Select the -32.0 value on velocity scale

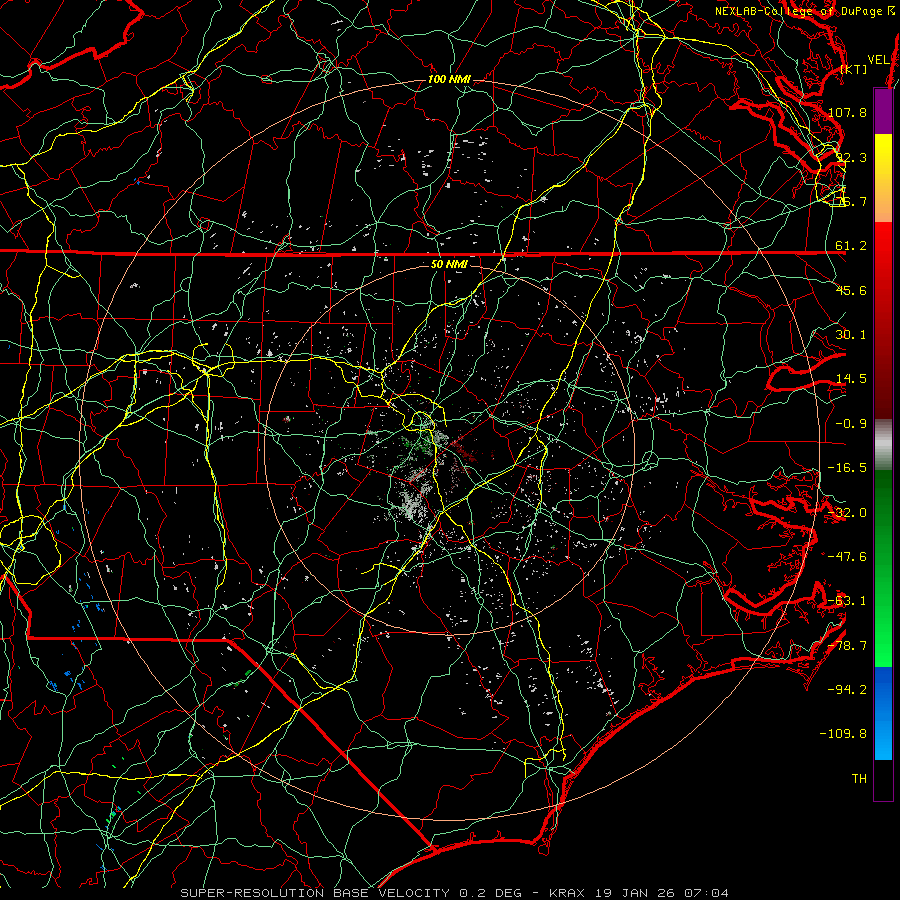pos(848,513)
